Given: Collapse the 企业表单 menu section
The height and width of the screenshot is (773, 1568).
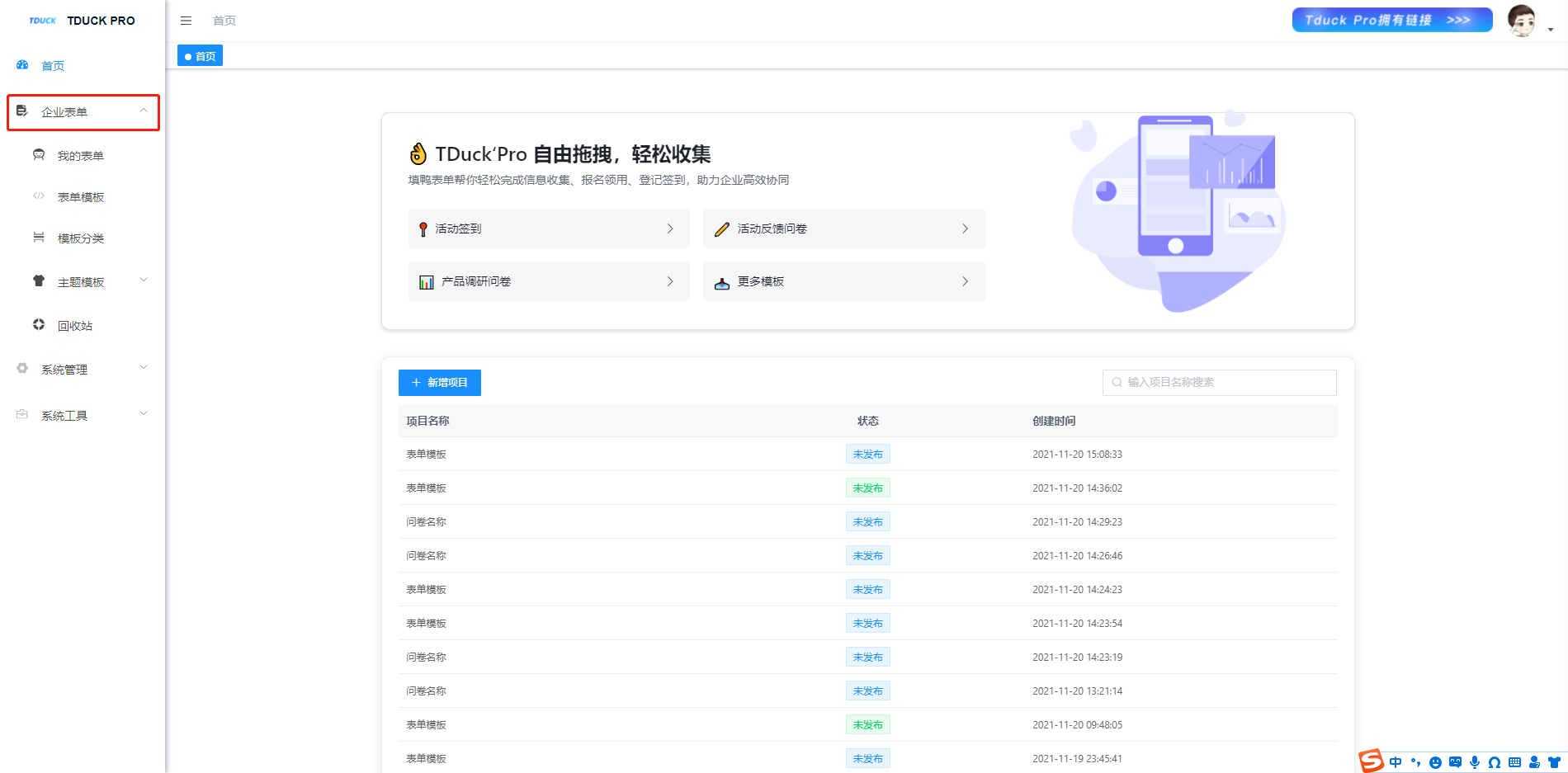Looking at the screenshot, I should [144, 111].
